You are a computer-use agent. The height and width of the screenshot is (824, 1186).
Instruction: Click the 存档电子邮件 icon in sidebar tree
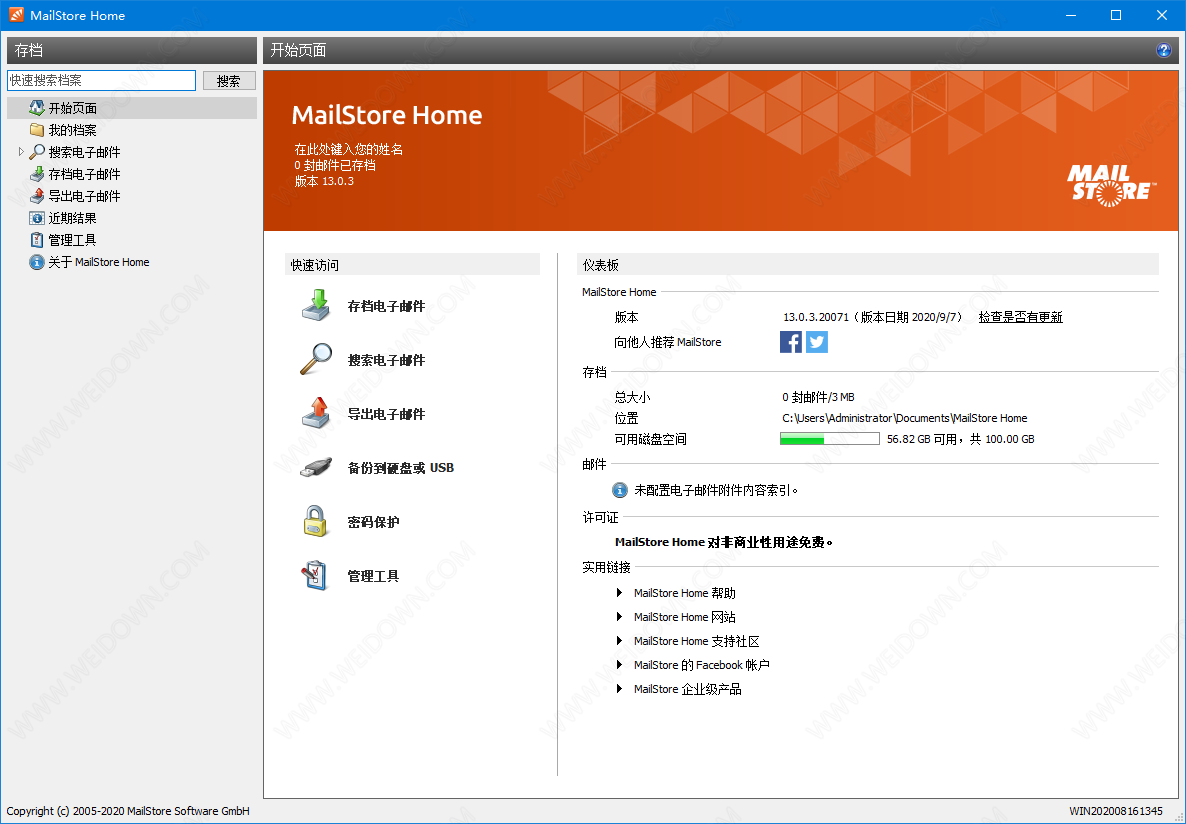(36, 174)
